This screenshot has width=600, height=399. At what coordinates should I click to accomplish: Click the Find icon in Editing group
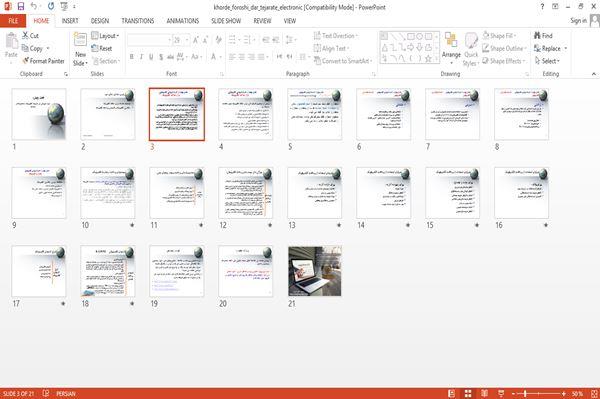click(537, 36)
